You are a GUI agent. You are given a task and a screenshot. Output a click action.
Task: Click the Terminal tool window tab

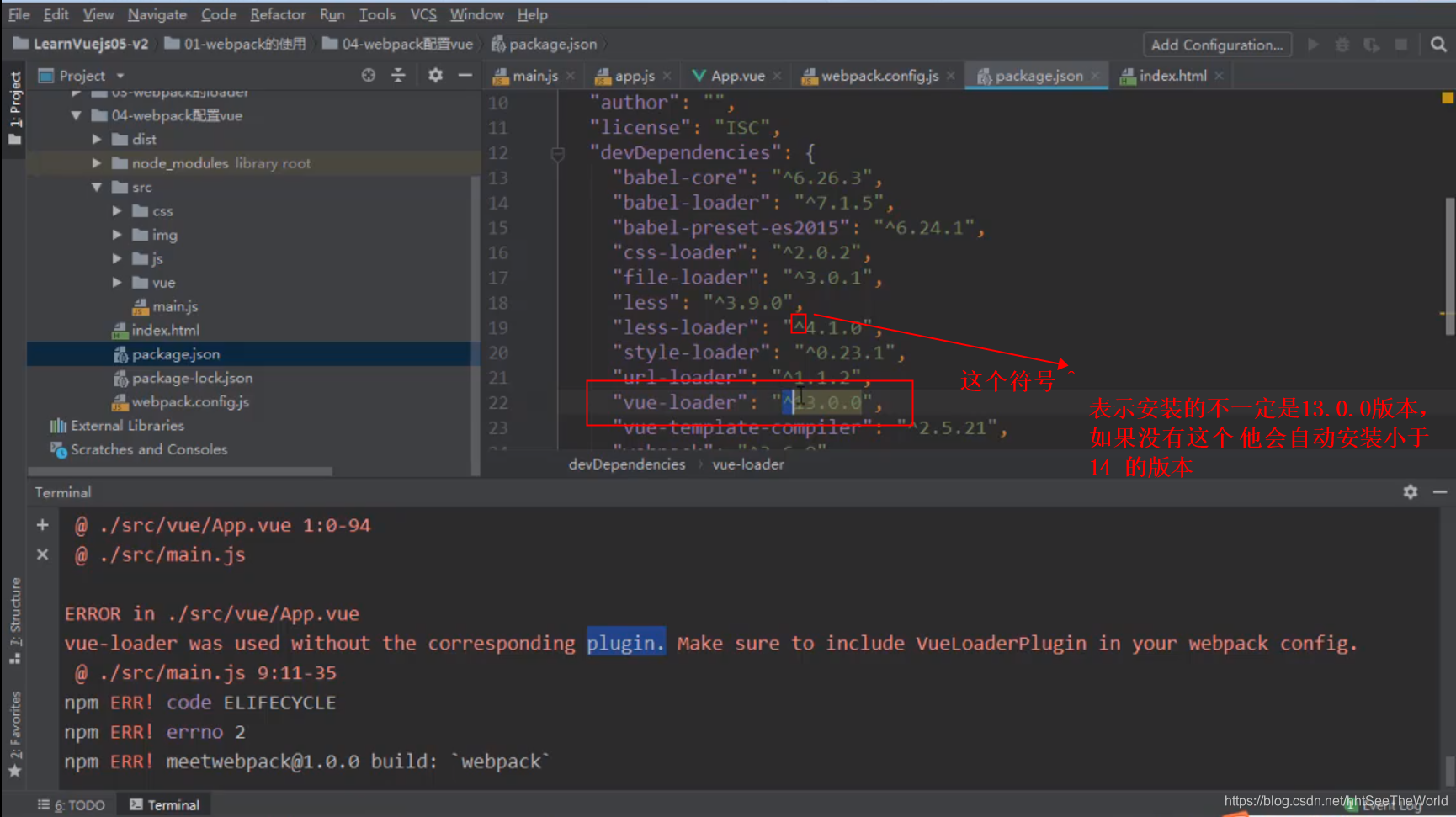pos(164,805)
